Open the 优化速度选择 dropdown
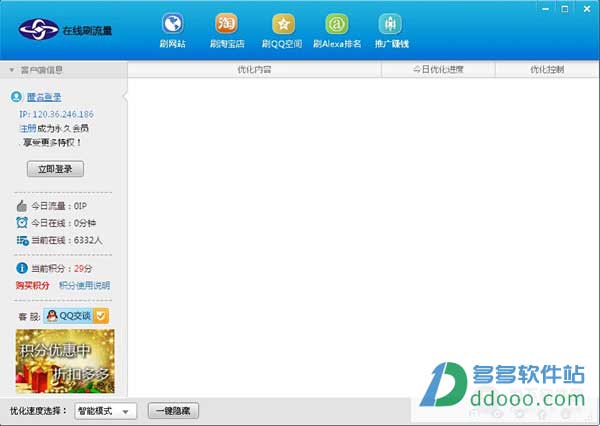 click(106, 411)
